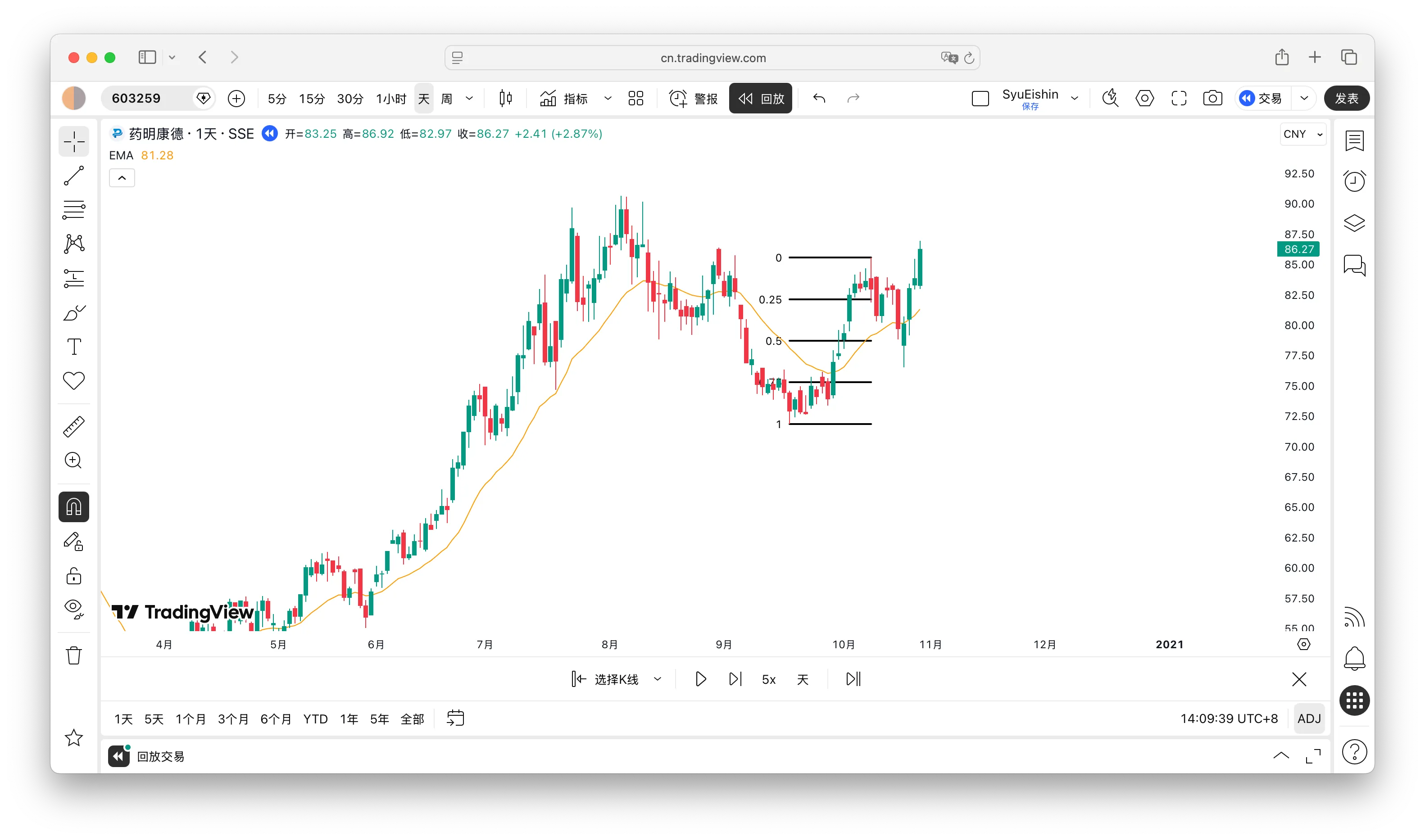Enter fullscreen chart mode

click(x=1179, y=99)
